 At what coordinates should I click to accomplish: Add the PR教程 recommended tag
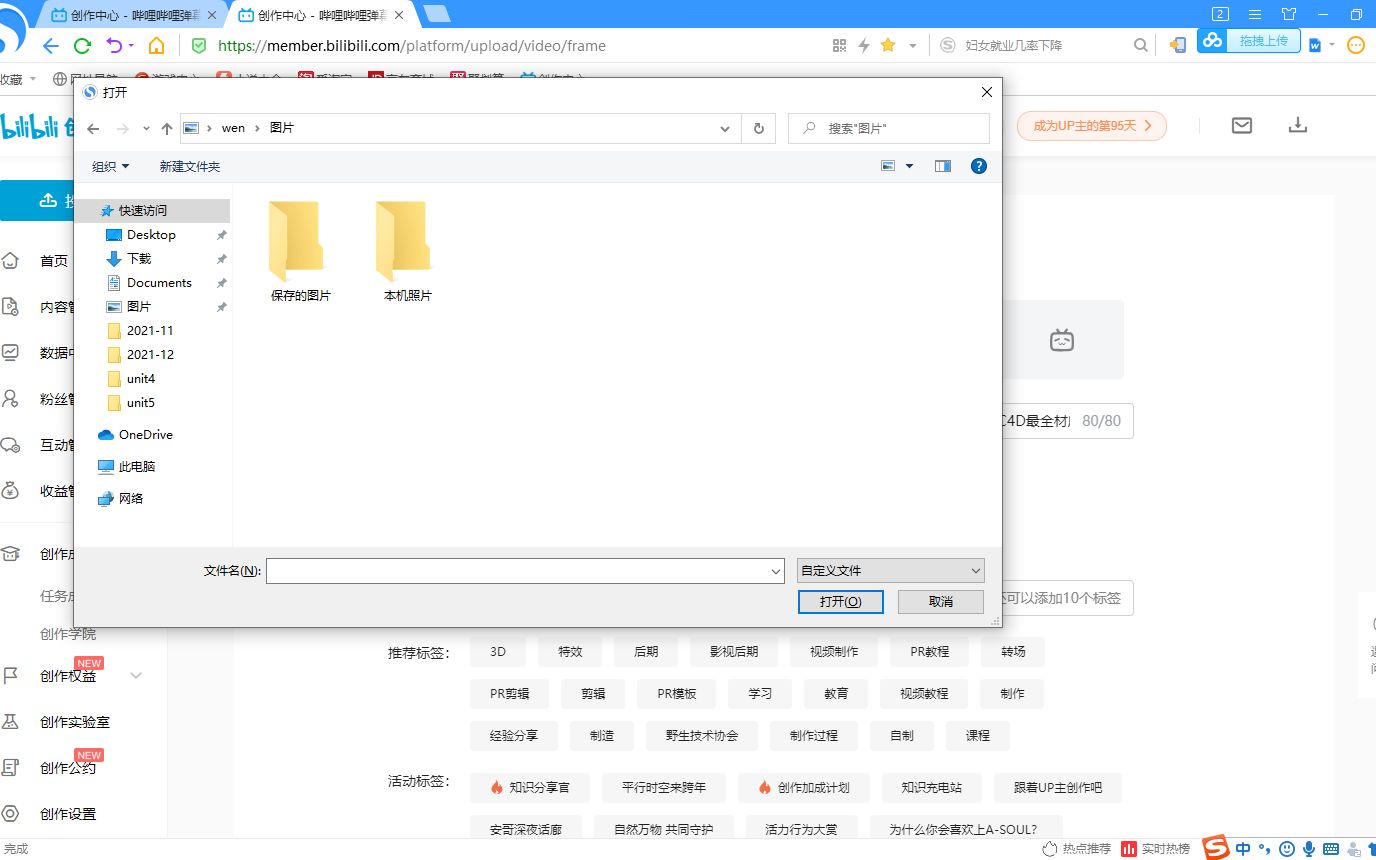pyautogui.click(x=930, y=651)
